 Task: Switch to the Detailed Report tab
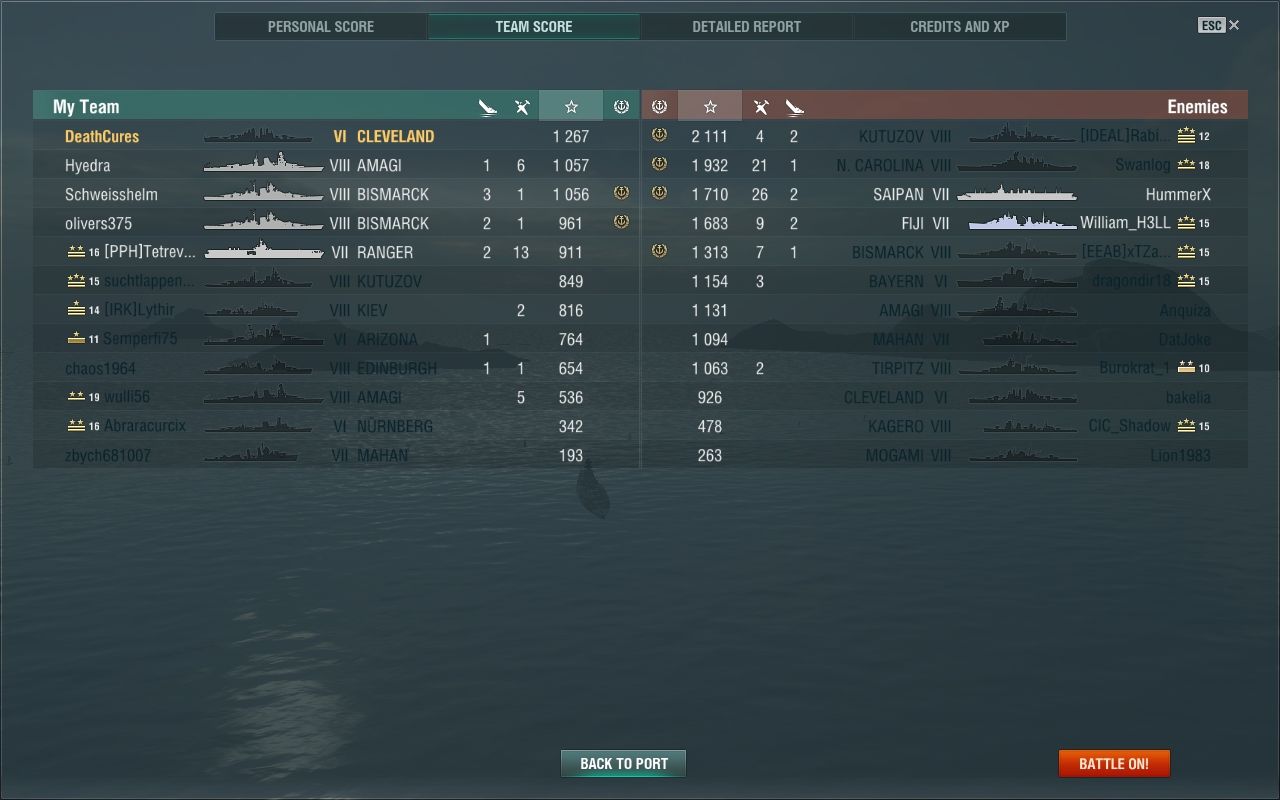click(747, 26)
